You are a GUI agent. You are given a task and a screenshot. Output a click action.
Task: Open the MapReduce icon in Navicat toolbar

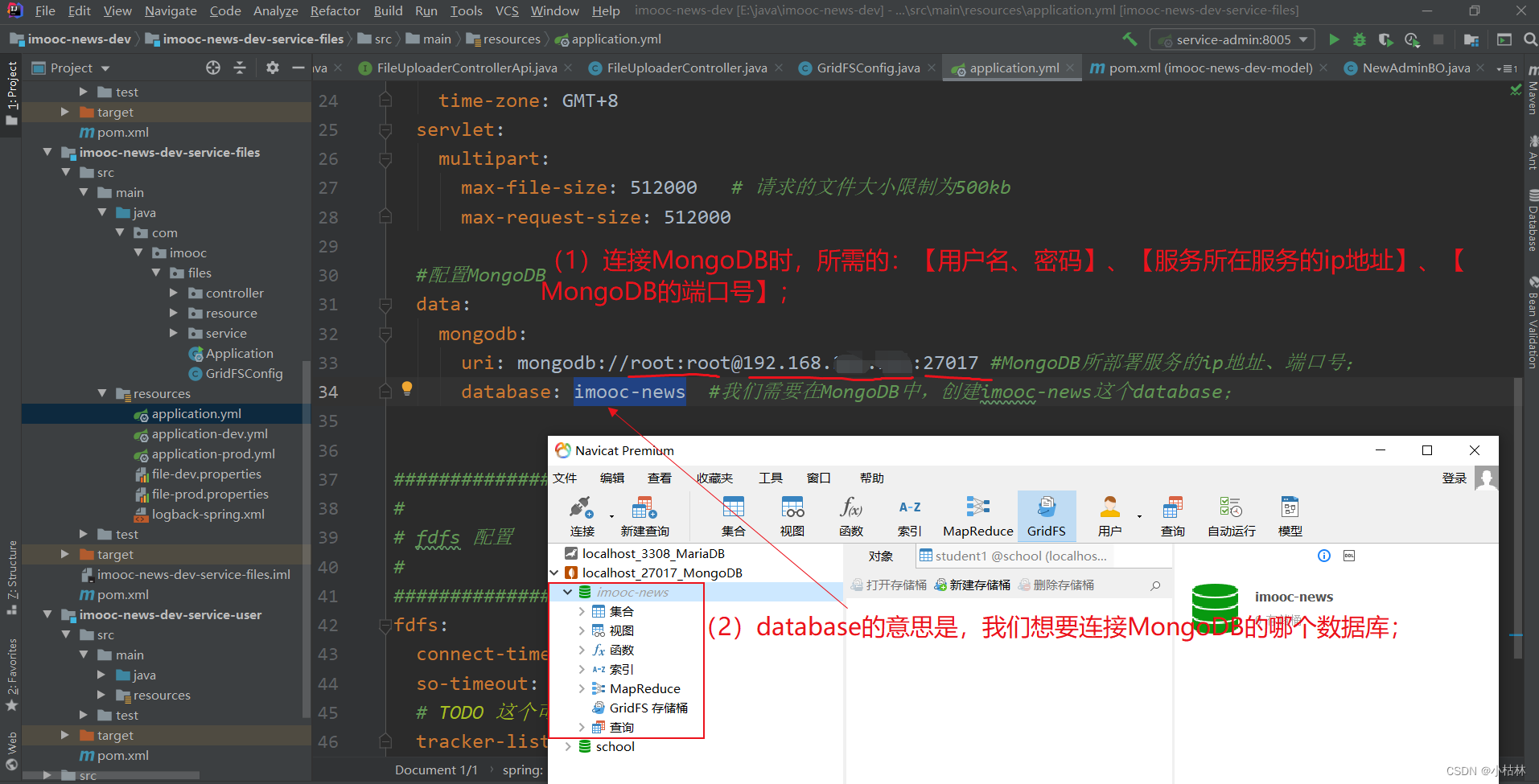pos(977,515)
